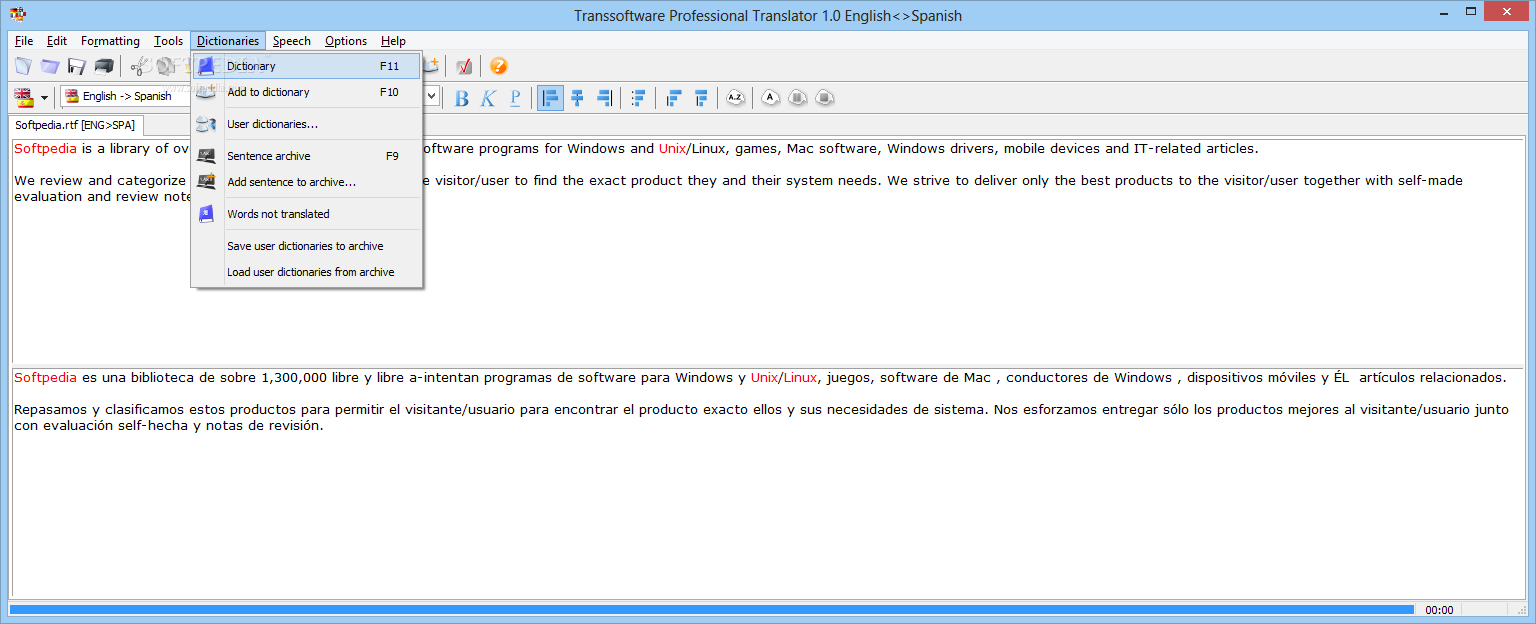
Task: Choose Save user dictionaries to archive
Action: pos(307,246)
